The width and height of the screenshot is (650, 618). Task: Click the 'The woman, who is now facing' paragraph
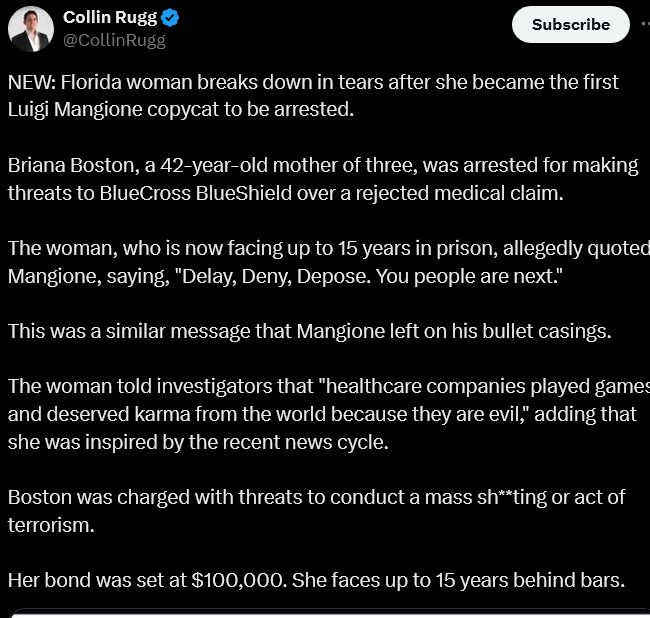tap(329, 262)
